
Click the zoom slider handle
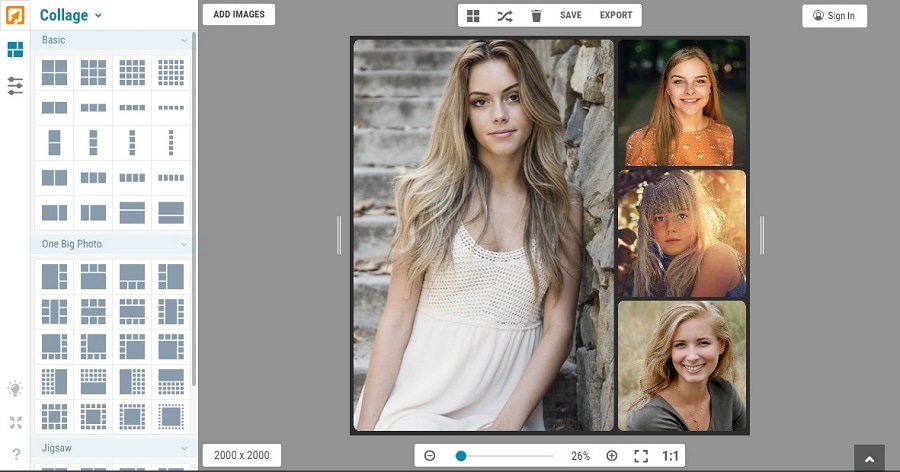461,456
